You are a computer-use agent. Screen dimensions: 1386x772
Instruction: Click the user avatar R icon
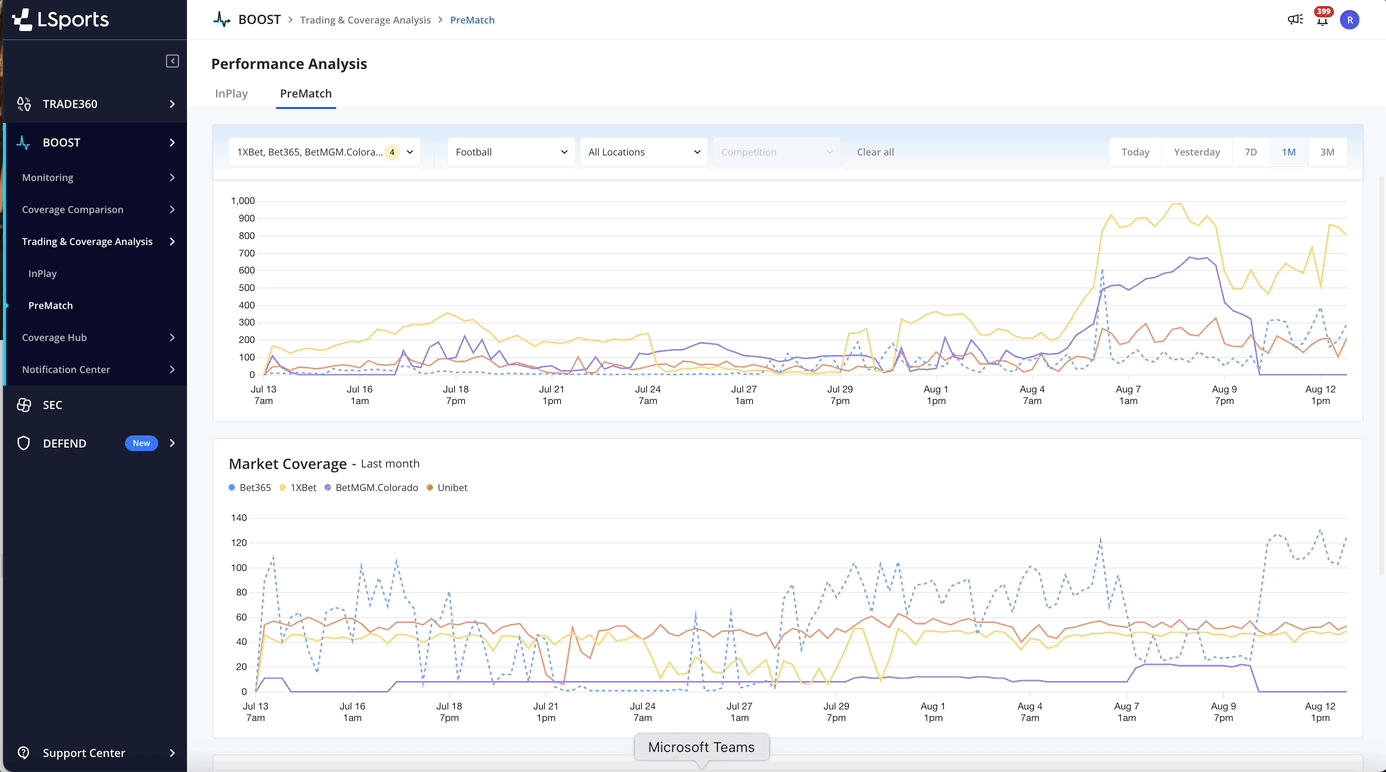pyautogui.click(x=1350, y=20)
